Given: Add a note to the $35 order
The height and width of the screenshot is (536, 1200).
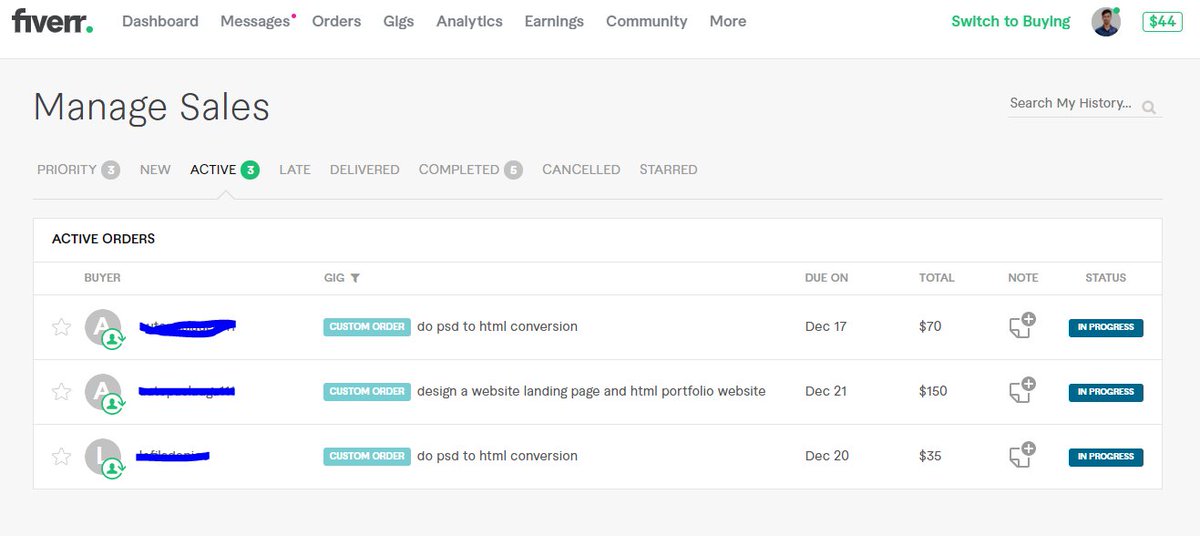Looking at the screenshot, I should pyautogui.click(x=1022, y=456).
